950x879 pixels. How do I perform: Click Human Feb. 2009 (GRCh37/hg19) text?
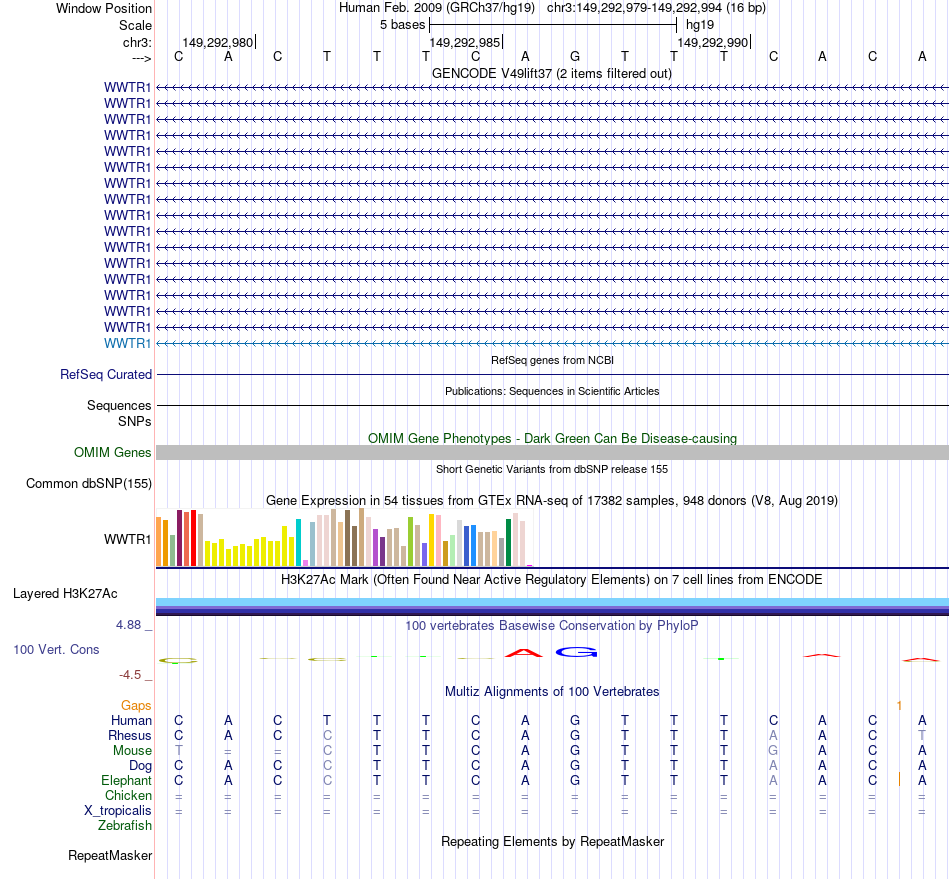pyautogui.click(x=437, y=8)
